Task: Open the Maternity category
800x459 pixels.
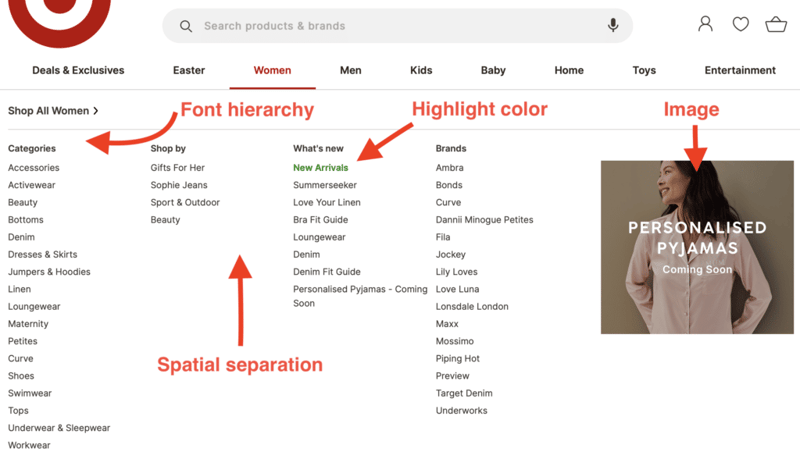Action: (x=28, y=324)
